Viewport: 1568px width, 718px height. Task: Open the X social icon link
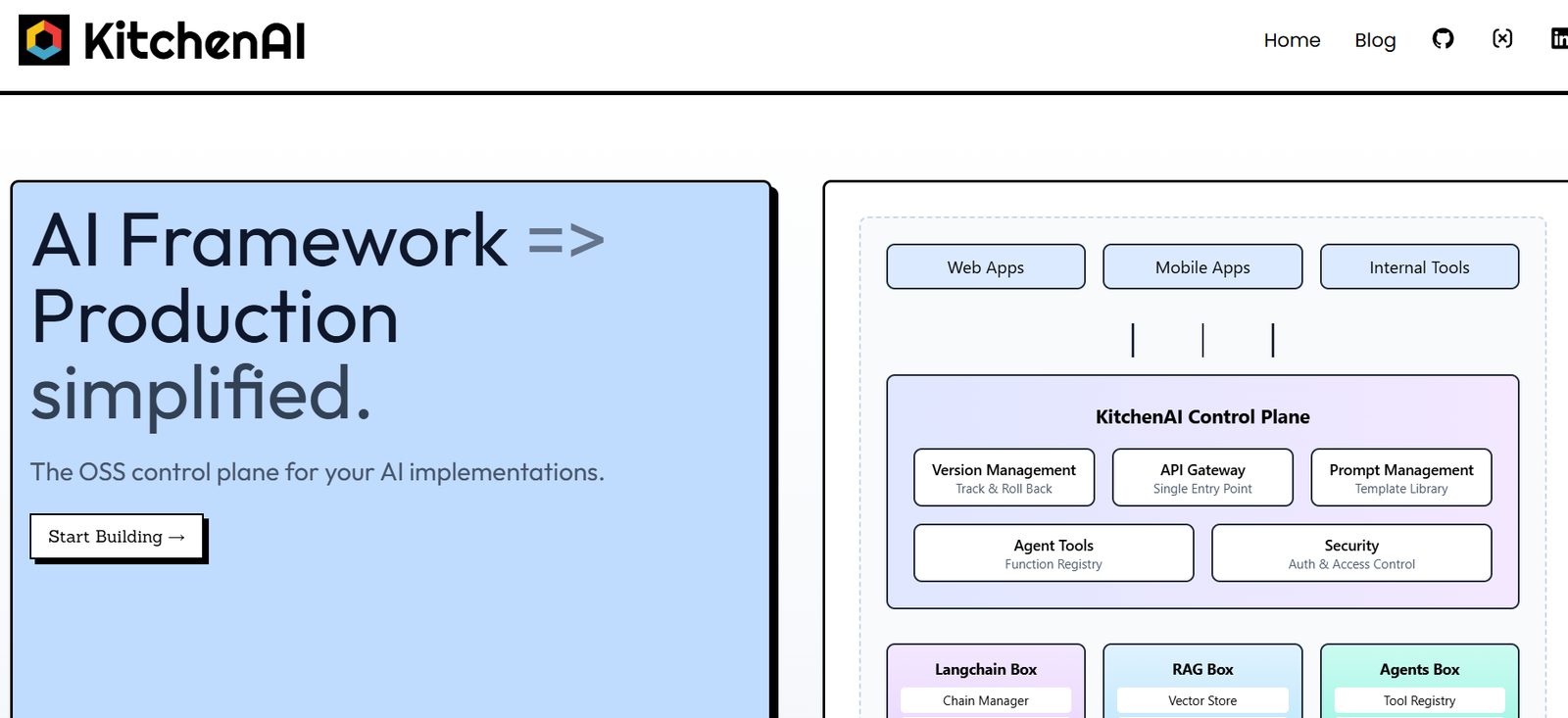pyautogui.click(x=1501, y=39)
